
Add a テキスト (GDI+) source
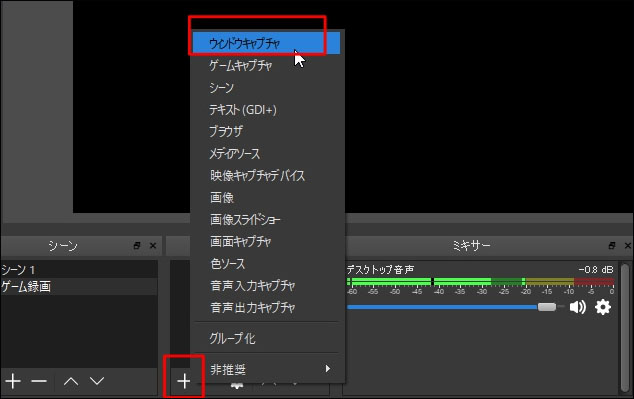(x=266, y=109)
